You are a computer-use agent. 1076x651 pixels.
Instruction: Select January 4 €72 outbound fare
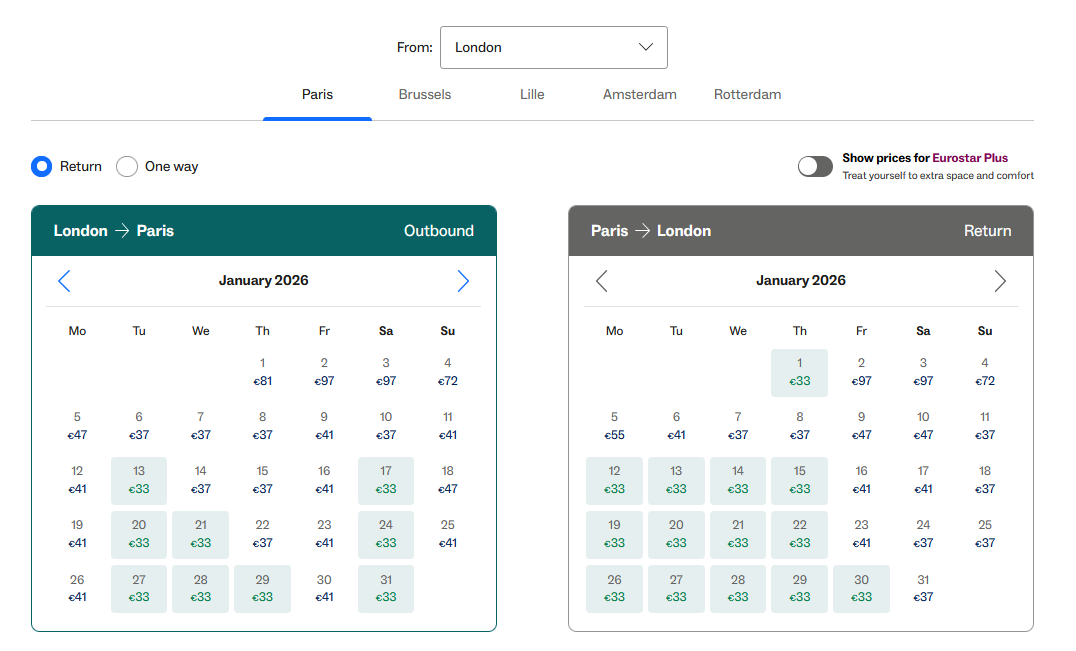coord(447,371)
